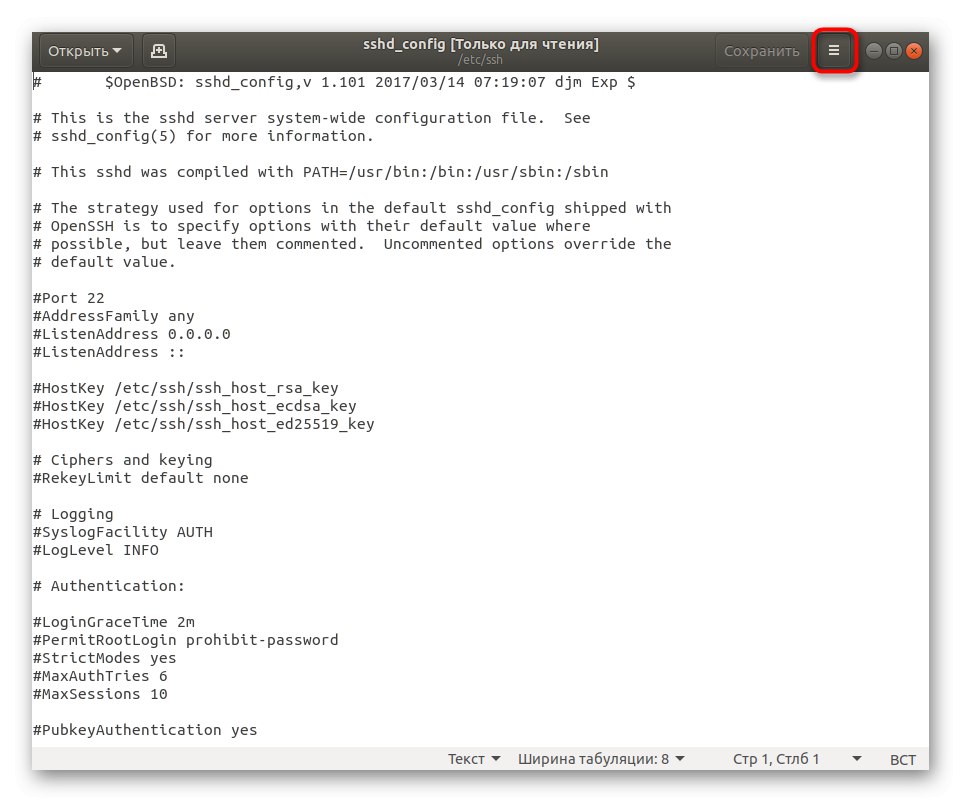The image size is (961, 802).
Task: Click the Стр 1, Стлб 1 position indicator
Action: coord(776,759)
